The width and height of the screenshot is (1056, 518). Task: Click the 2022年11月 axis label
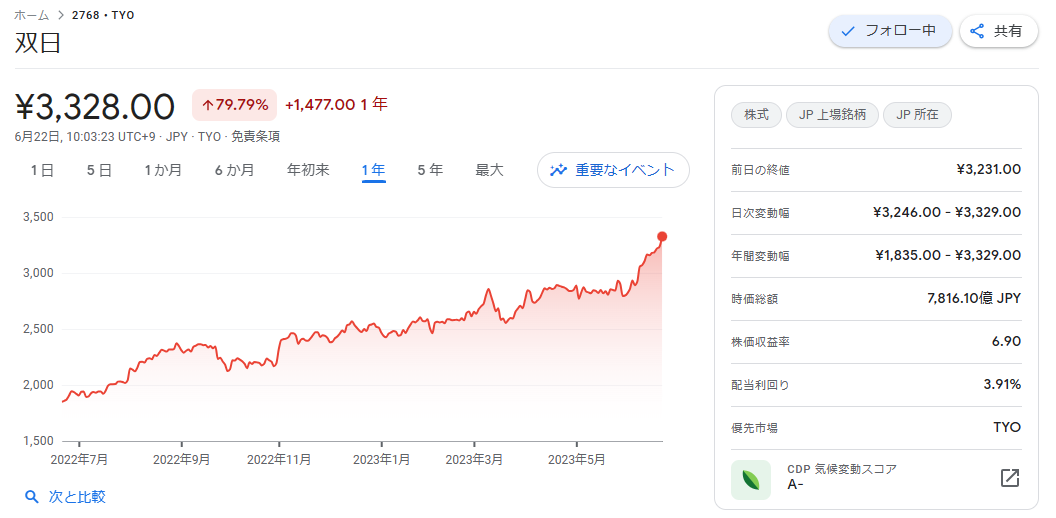point(279,459)
